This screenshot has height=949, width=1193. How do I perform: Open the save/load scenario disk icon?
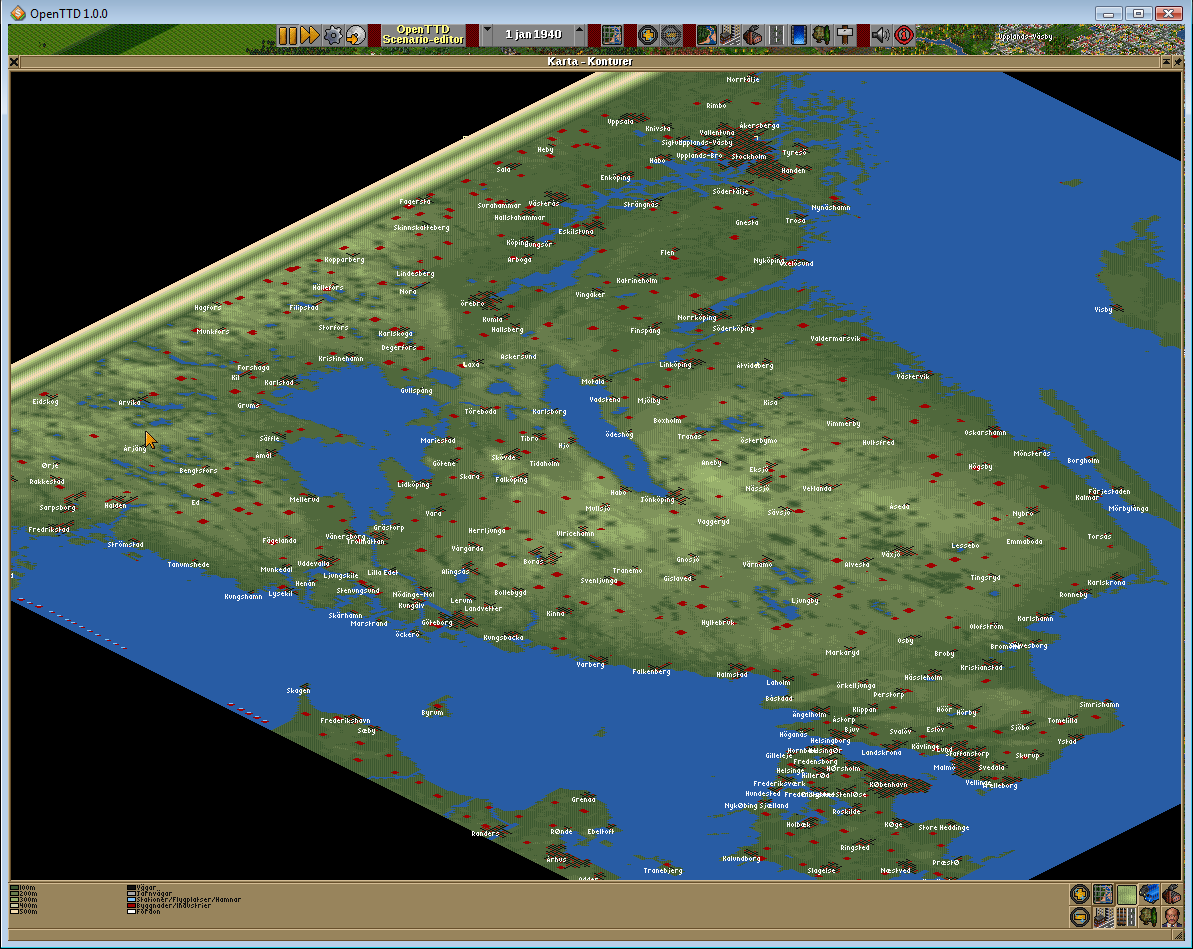click(356, 35)
